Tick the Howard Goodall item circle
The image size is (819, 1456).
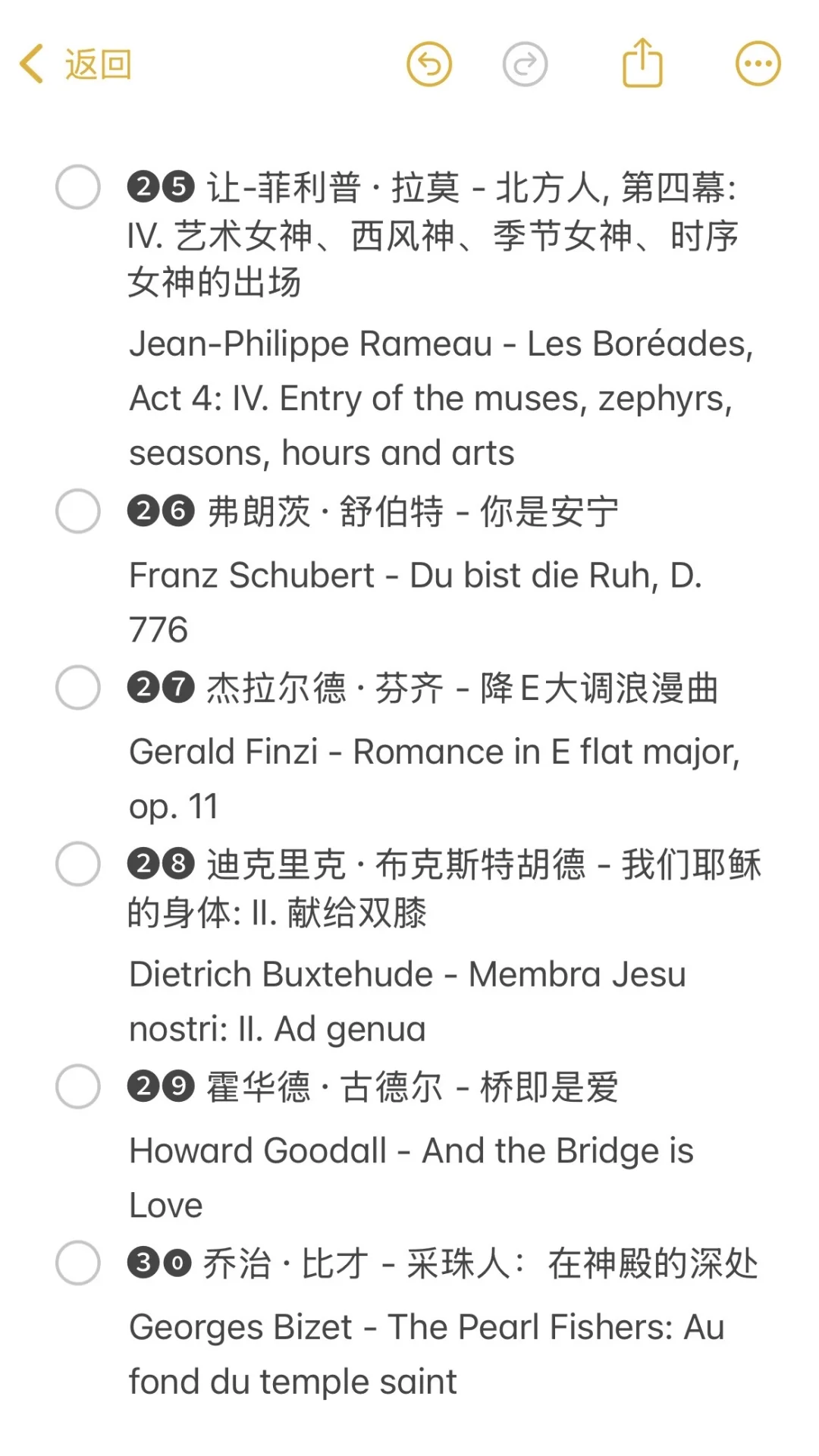tap(78, 1087)
